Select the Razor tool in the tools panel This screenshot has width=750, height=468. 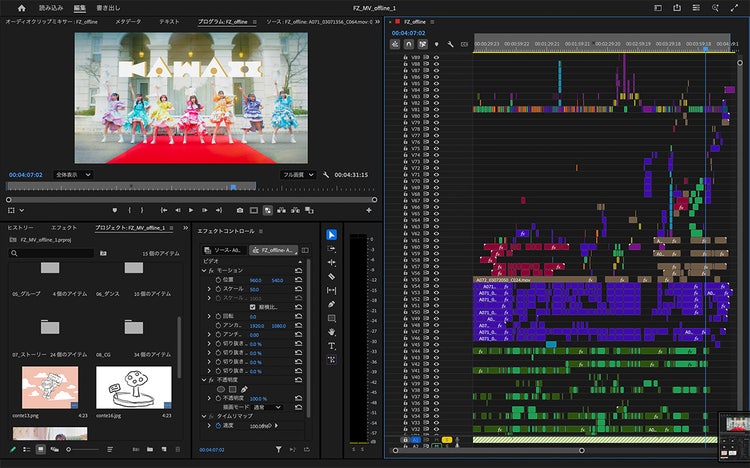(x=332, y=276)
